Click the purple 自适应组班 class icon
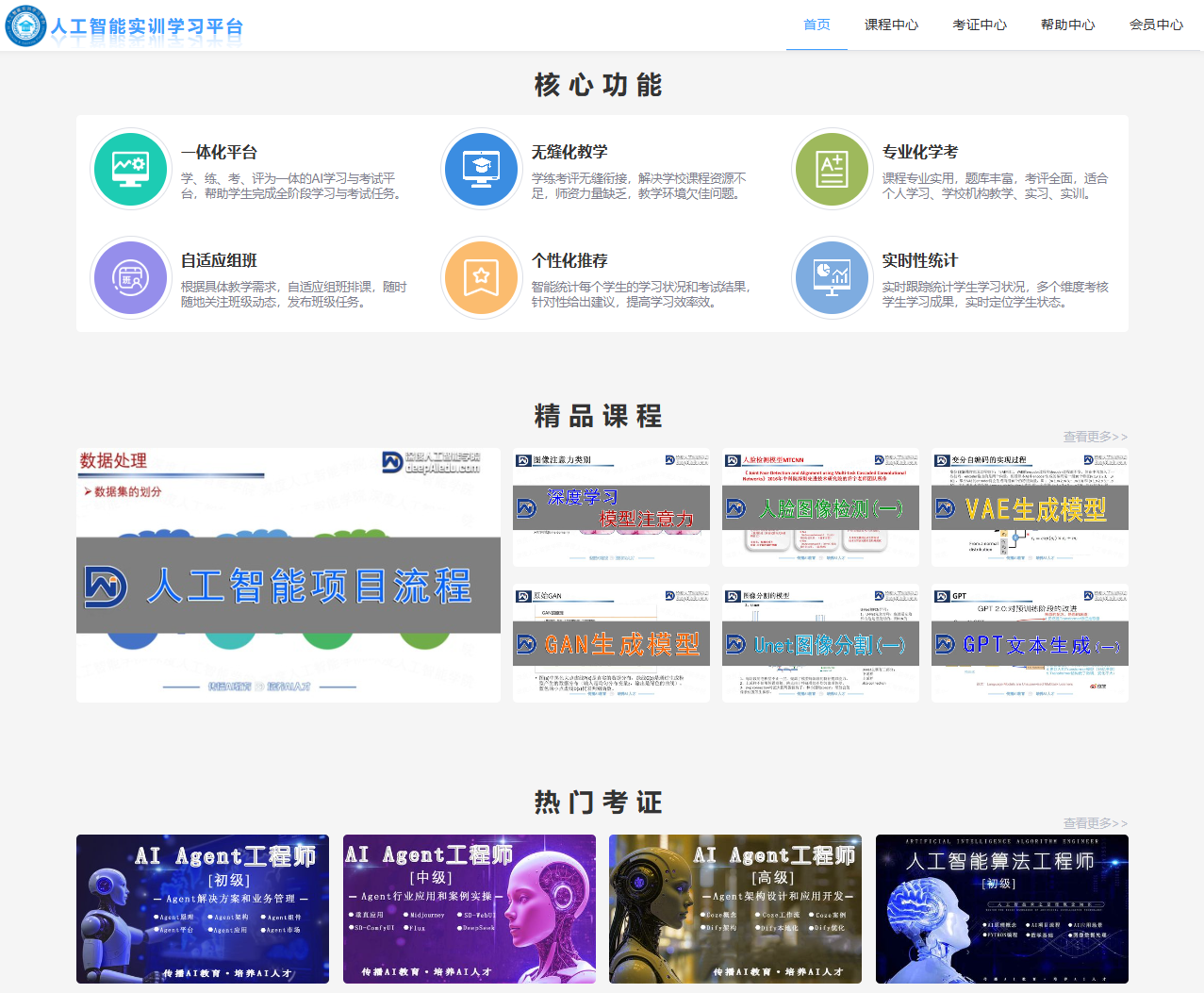The height and width of the screenshot is (993, 1204). [x=130, y=278]
